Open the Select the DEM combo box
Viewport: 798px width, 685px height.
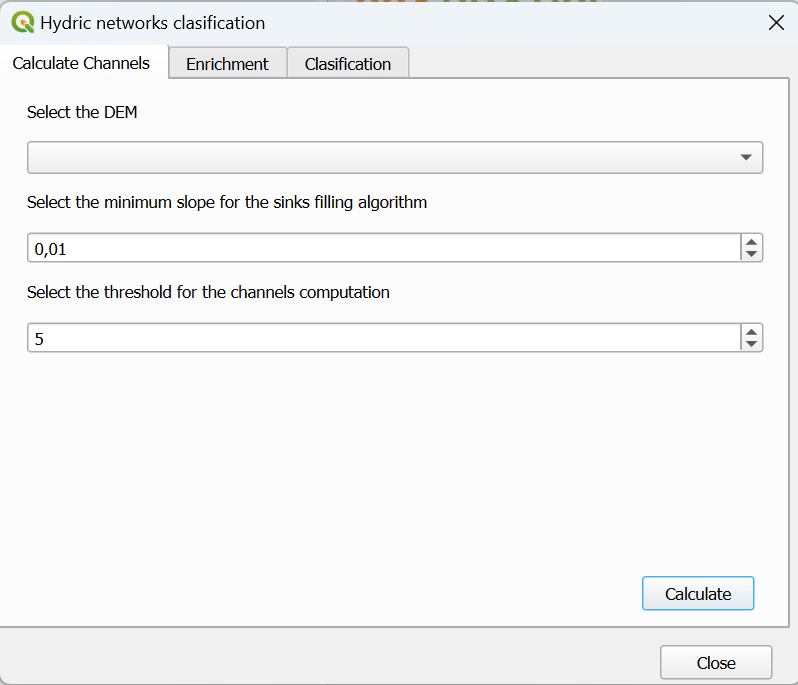[380, 158]
